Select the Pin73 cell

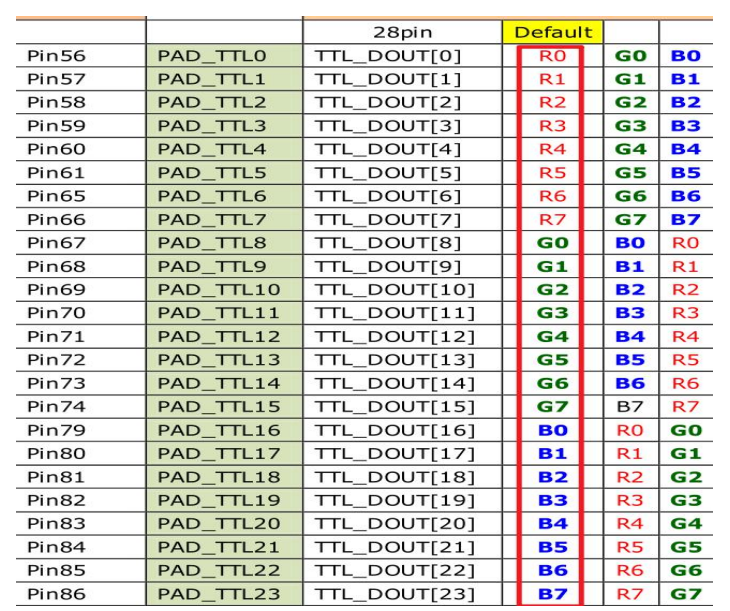coord(81,383)
